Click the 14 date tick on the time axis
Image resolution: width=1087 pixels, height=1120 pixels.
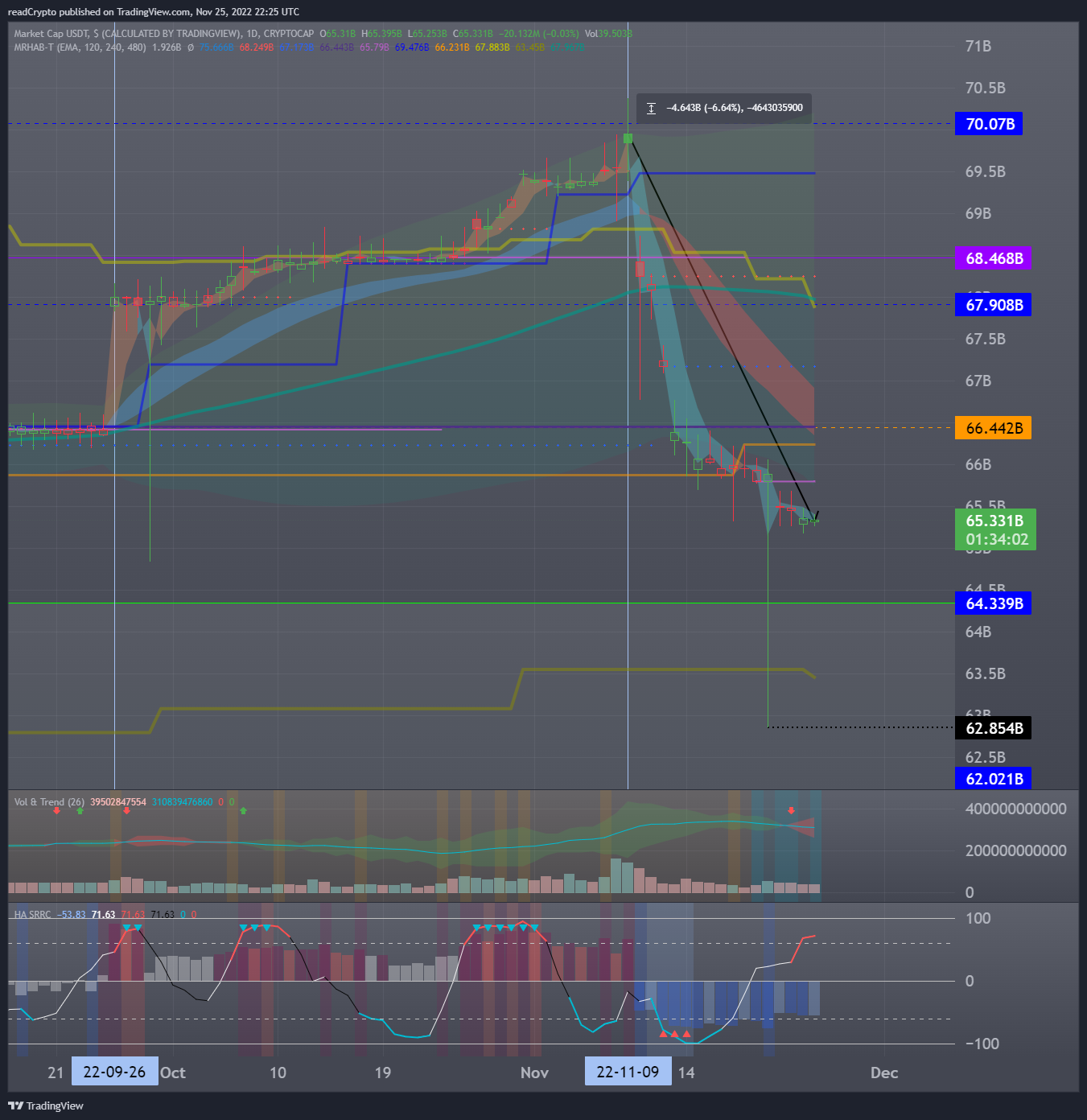point(686,1073)
